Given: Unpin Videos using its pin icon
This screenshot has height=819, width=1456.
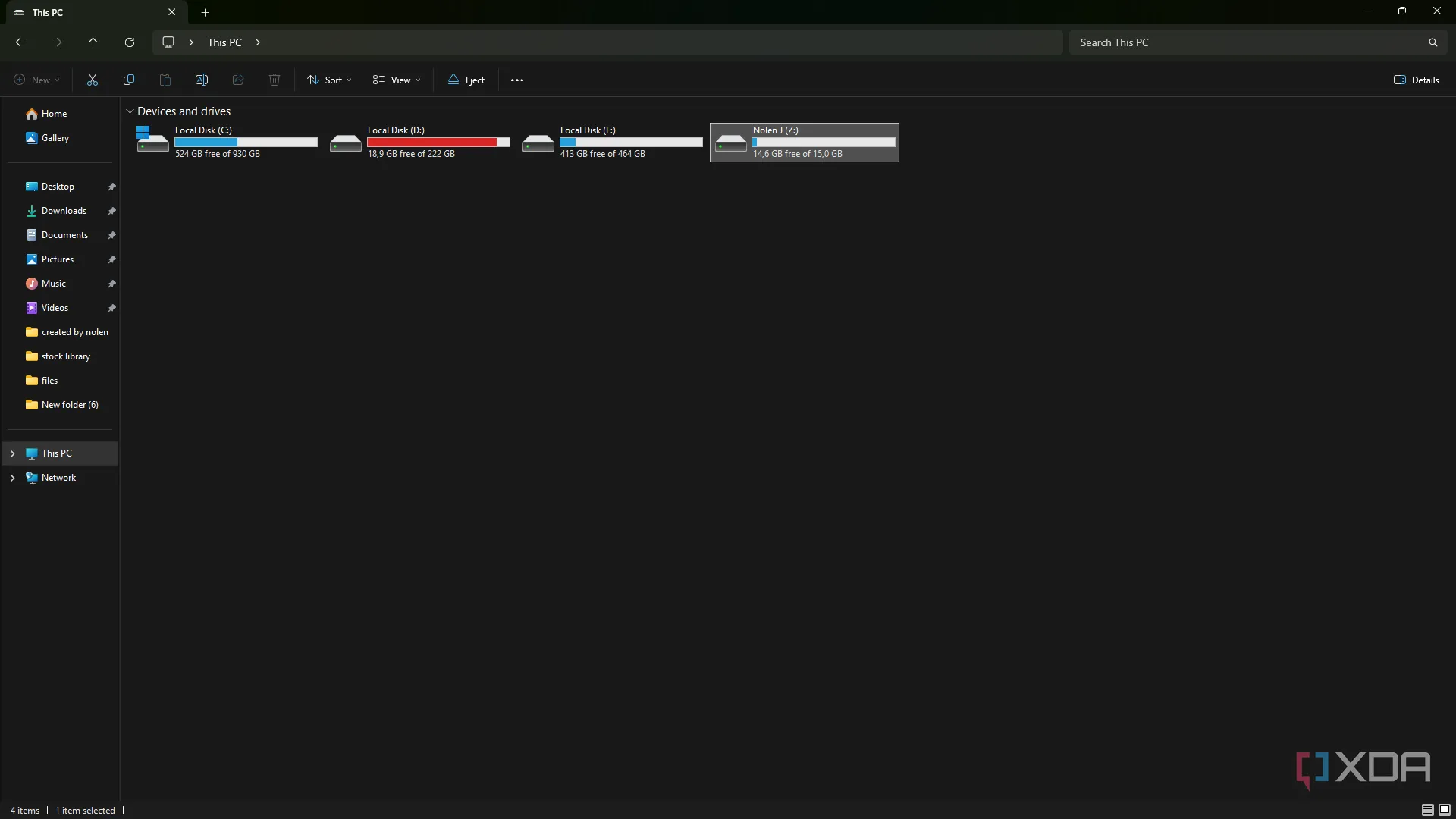Looking at the screenshot, I should [111, 308].
